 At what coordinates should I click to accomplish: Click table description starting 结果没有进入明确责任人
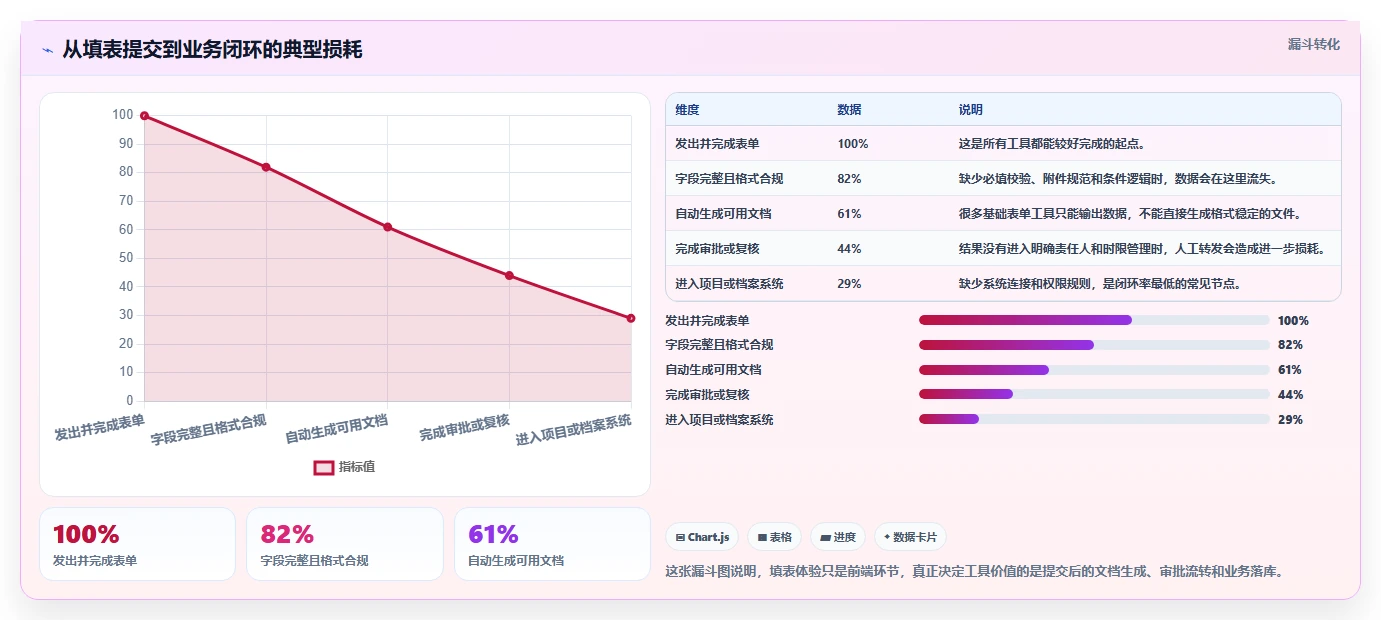point(1142,249)
